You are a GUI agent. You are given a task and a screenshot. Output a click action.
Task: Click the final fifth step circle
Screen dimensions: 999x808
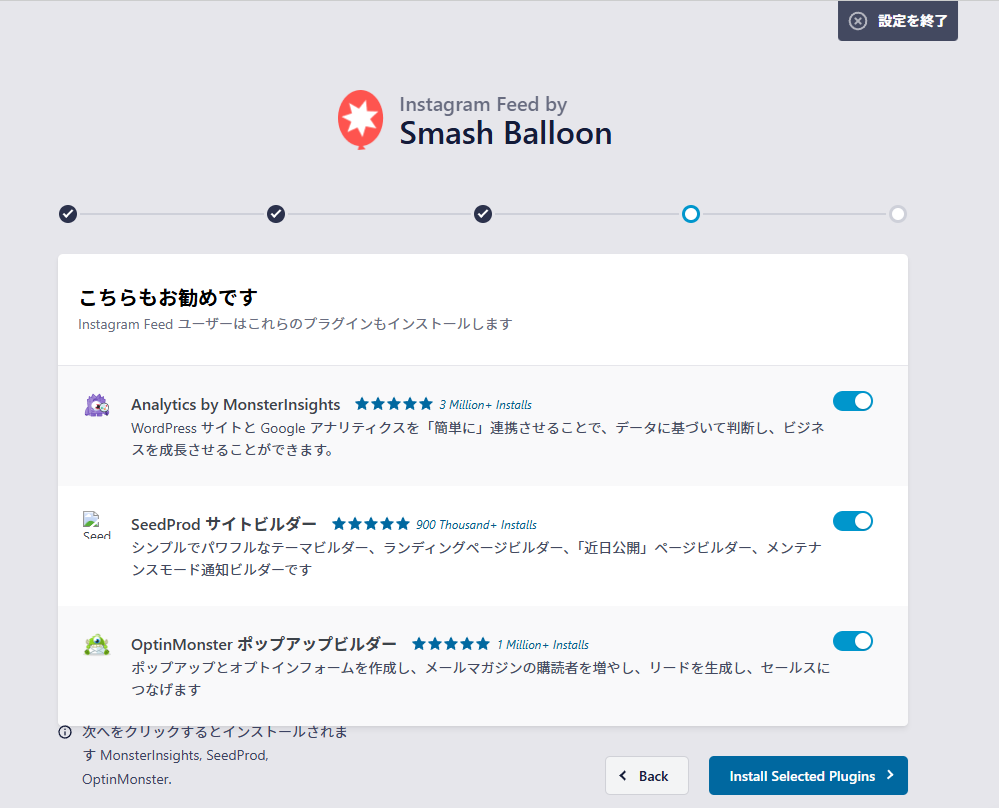coord(898,214)
